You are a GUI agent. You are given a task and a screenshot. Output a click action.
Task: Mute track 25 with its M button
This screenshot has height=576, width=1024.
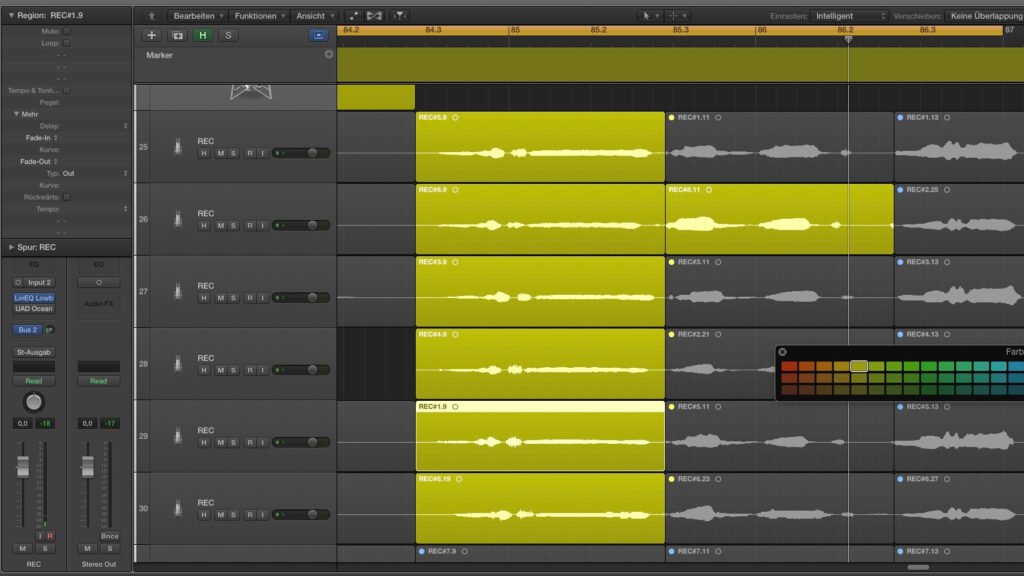(x=220, y=153)
